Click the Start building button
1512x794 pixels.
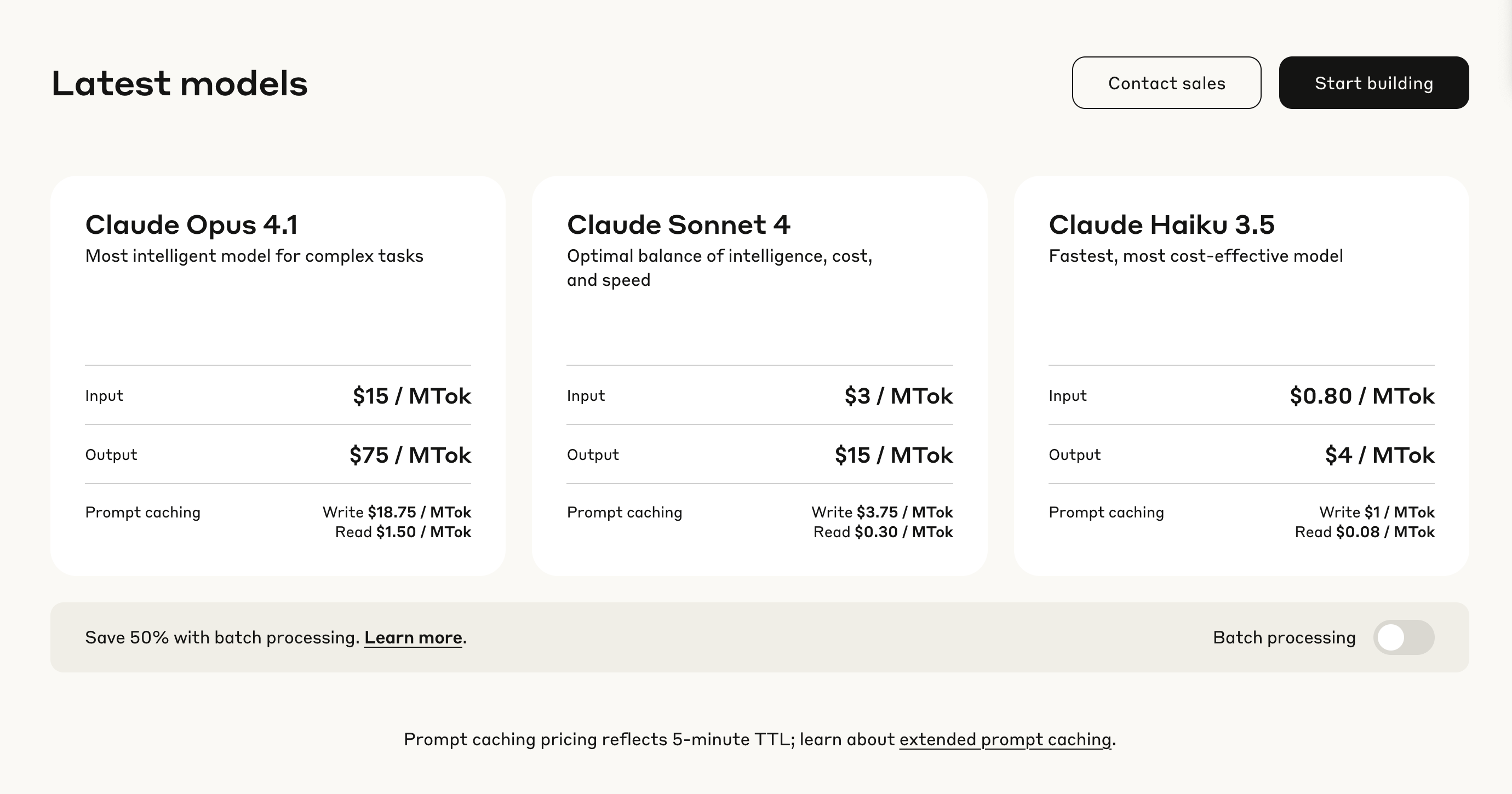pyautogui.click(x=1373, y=83)
